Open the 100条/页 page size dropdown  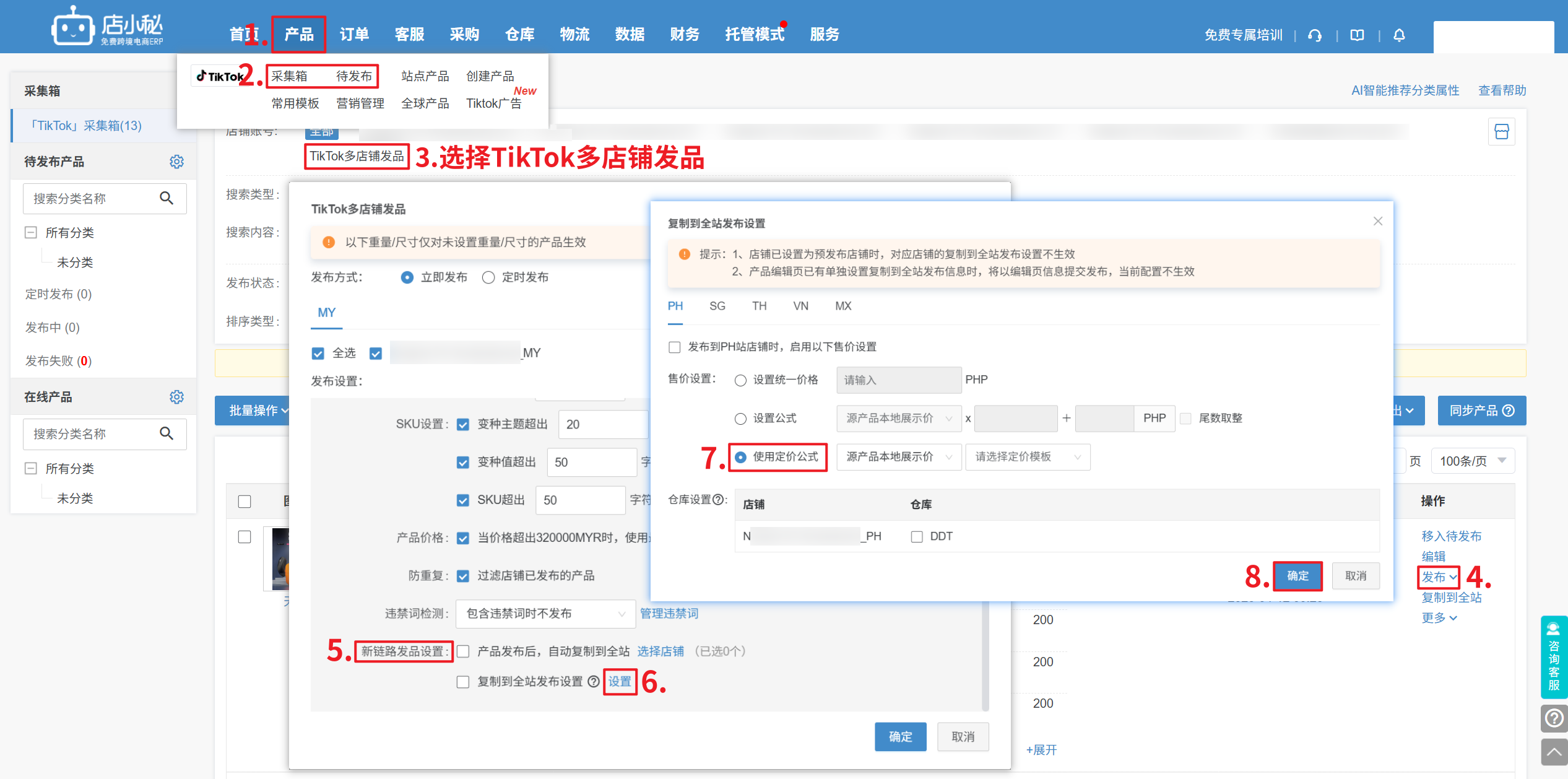[x=1472, y=461]
